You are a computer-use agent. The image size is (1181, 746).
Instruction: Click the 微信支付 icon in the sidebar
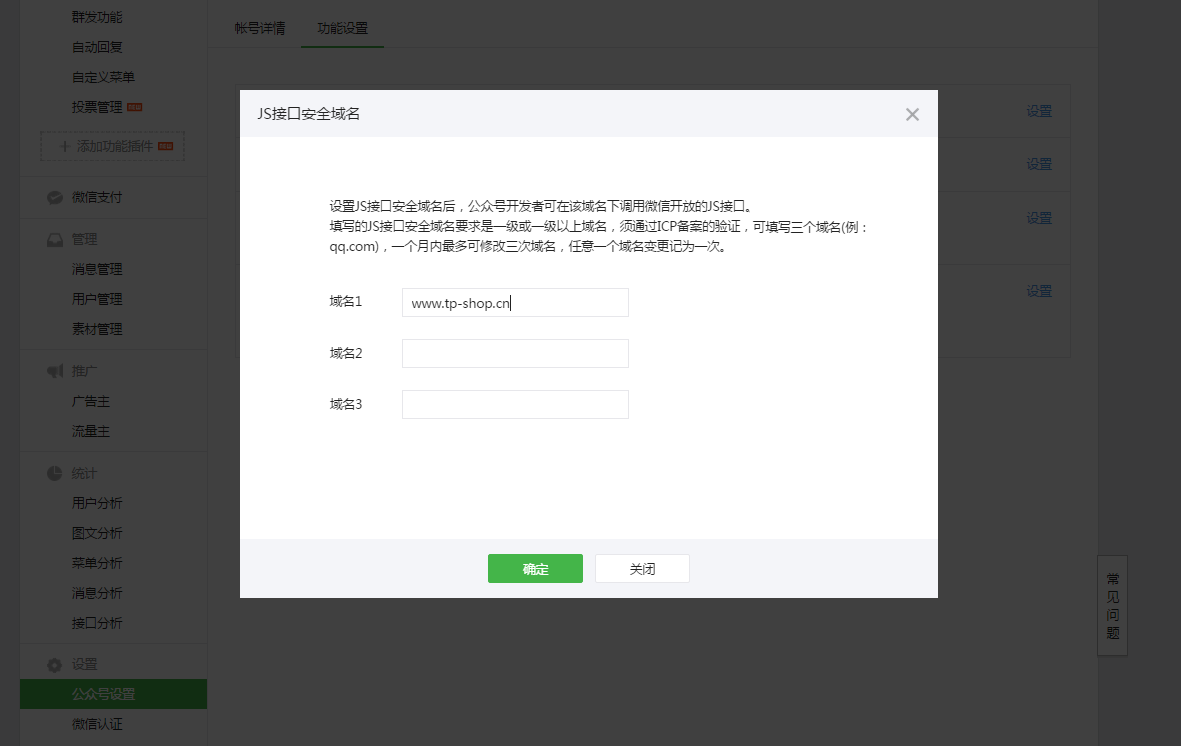(x=55, y=197)
